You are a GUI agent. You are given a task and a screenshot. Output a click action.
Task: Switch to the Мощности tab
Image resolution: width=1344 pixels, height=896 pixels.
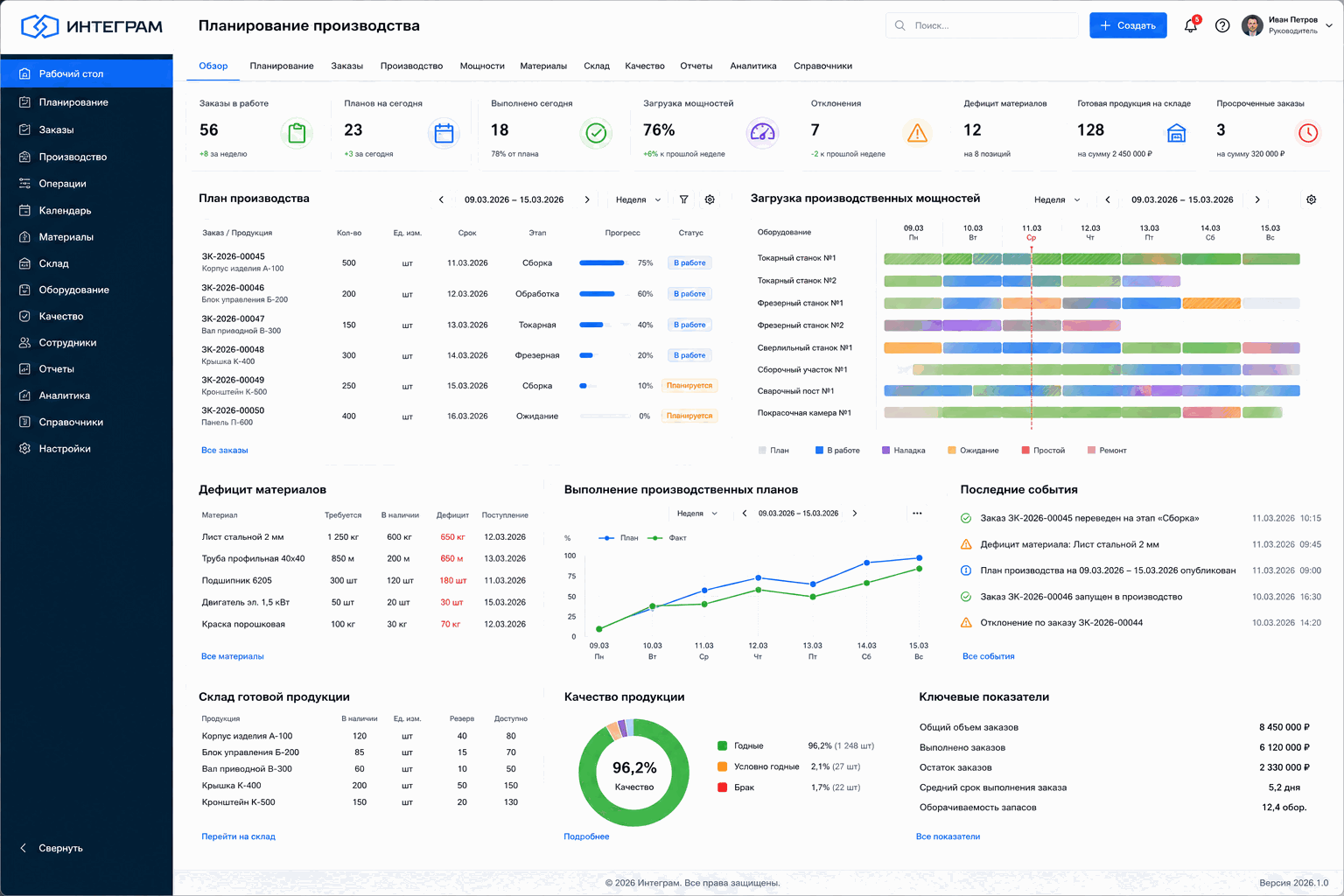[482, 66]
